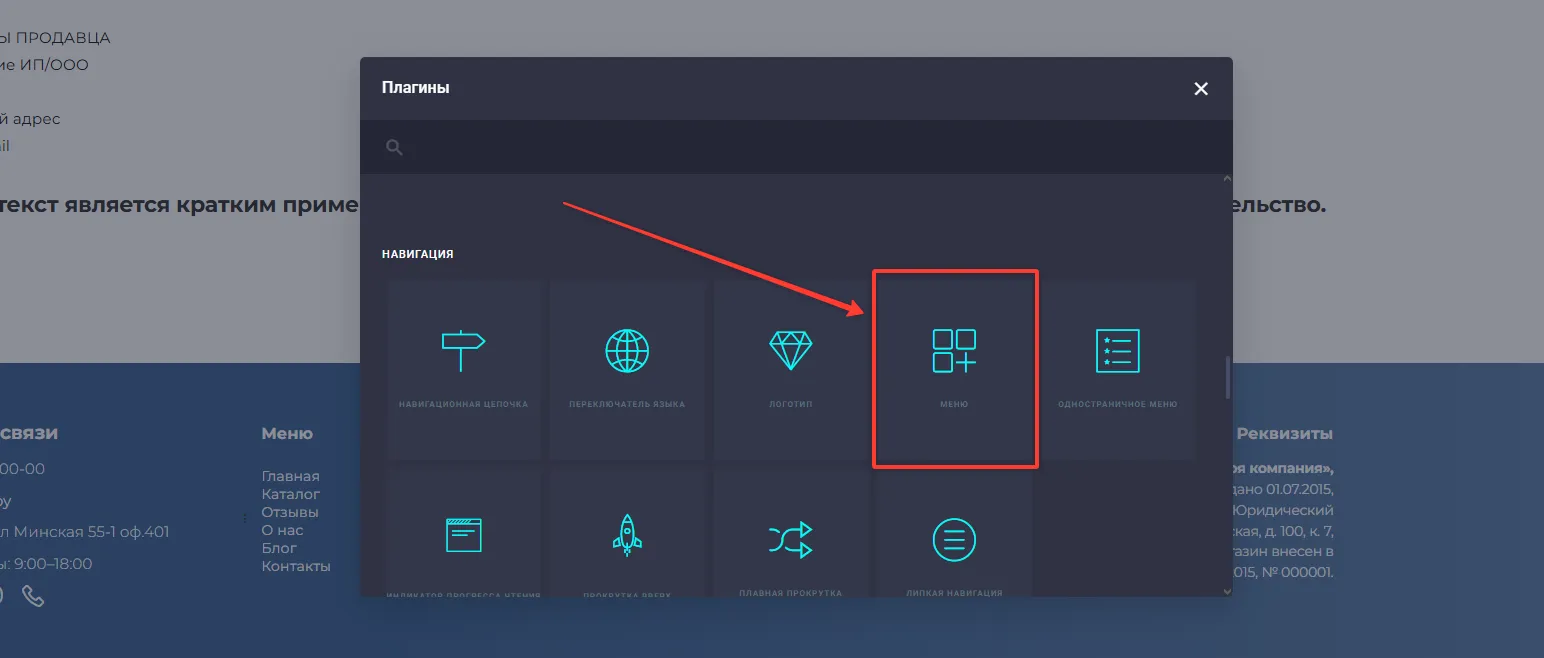The height and width of the screenshot is (658, 1544).
Task: Select the Навигационная цепочка breadcrumb plugin
Action: tap(463, 370)
